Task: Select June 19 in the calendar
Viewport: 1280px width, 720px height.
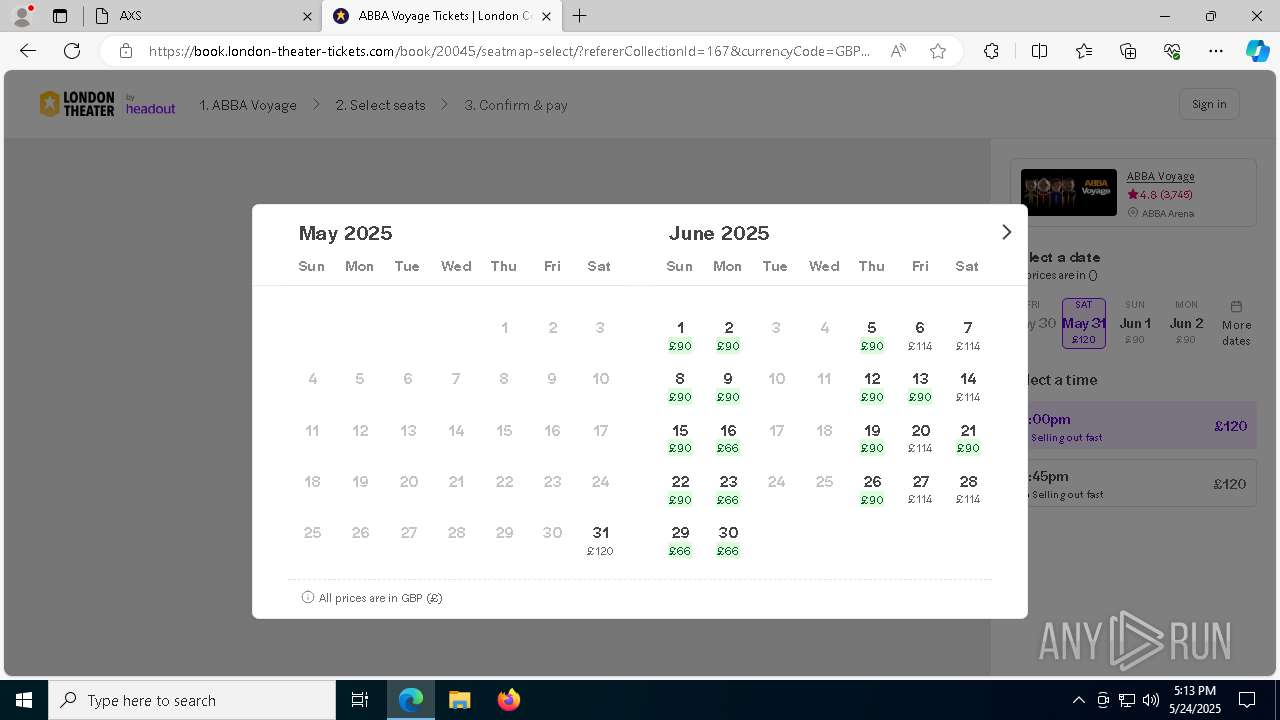Action: [872, 438]
